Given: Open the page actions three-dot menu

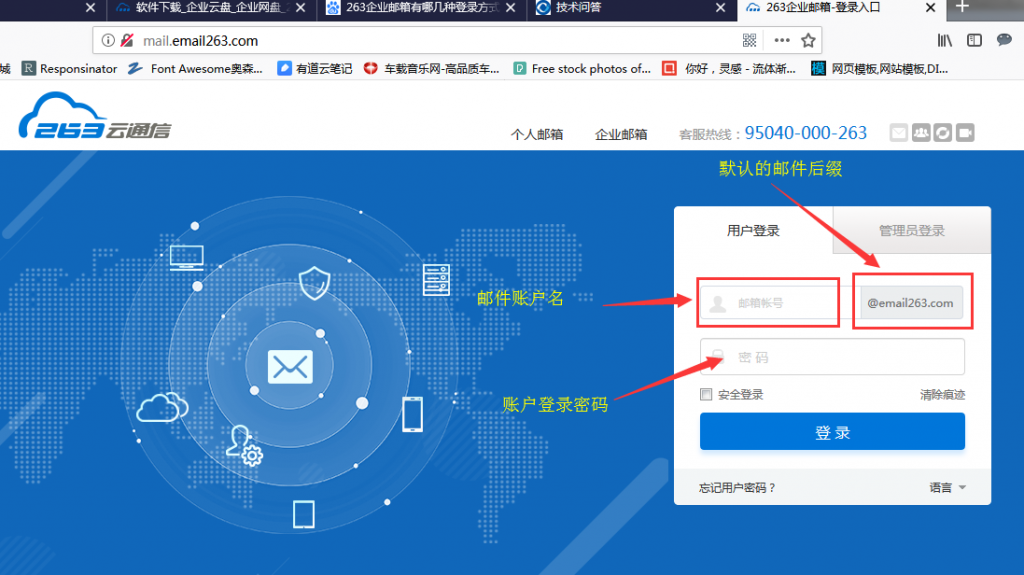Looking at the screenshot, I should click(x=781, y=41).
